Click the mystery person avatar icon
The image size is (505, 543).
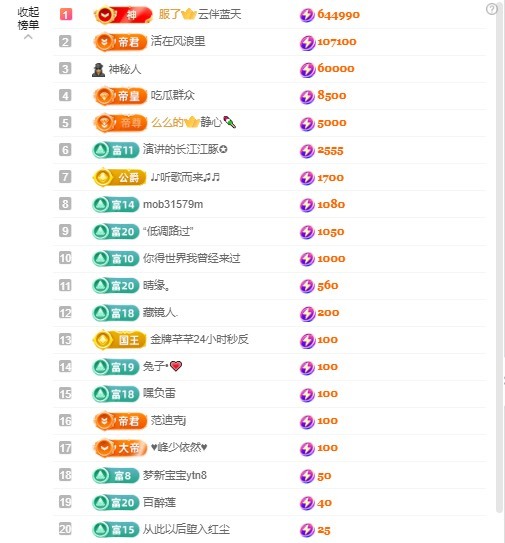coord(98,70)
